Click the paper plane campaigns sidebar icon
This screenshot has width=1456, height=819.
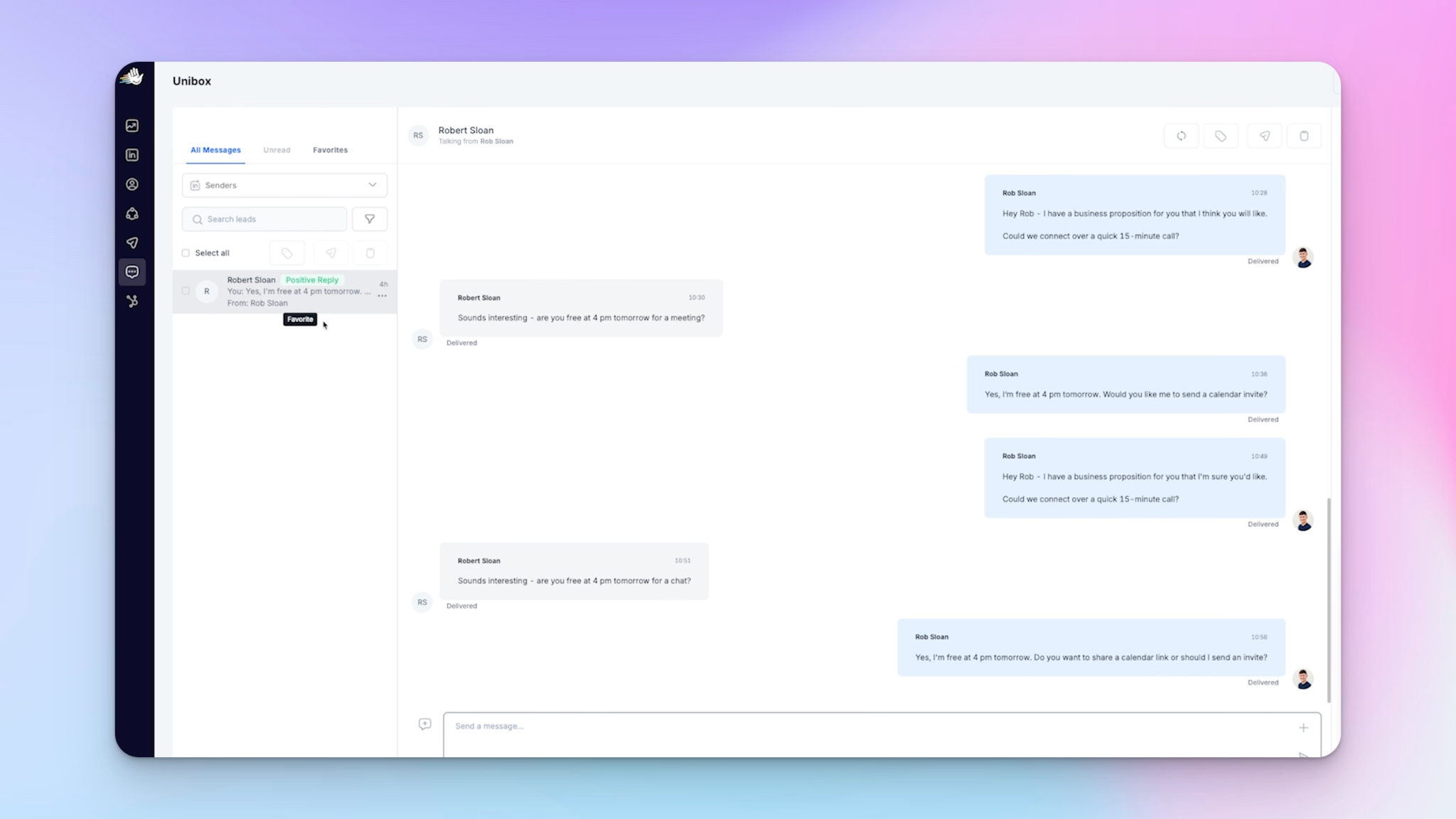click(x=132, y=243)
